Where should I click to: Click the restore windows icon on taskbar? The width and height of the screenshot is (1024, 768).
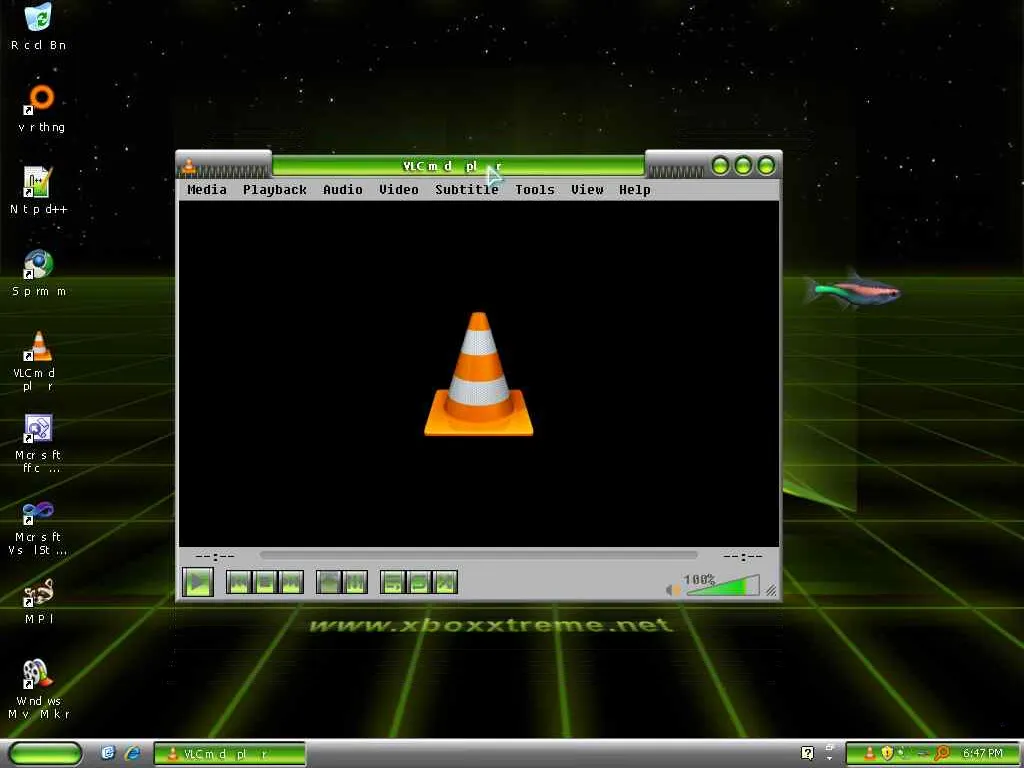[x=830, y=748]
